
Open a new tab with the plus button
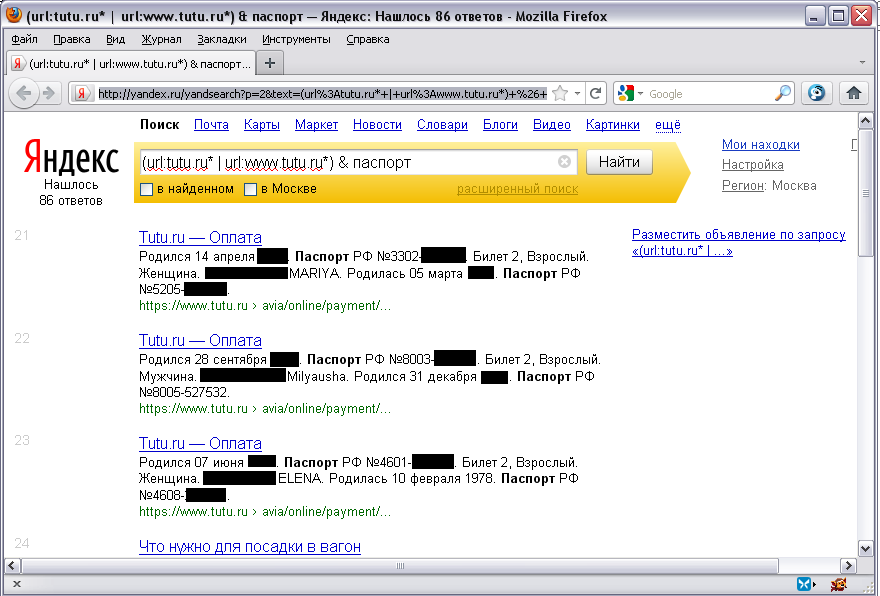(270, 63)
